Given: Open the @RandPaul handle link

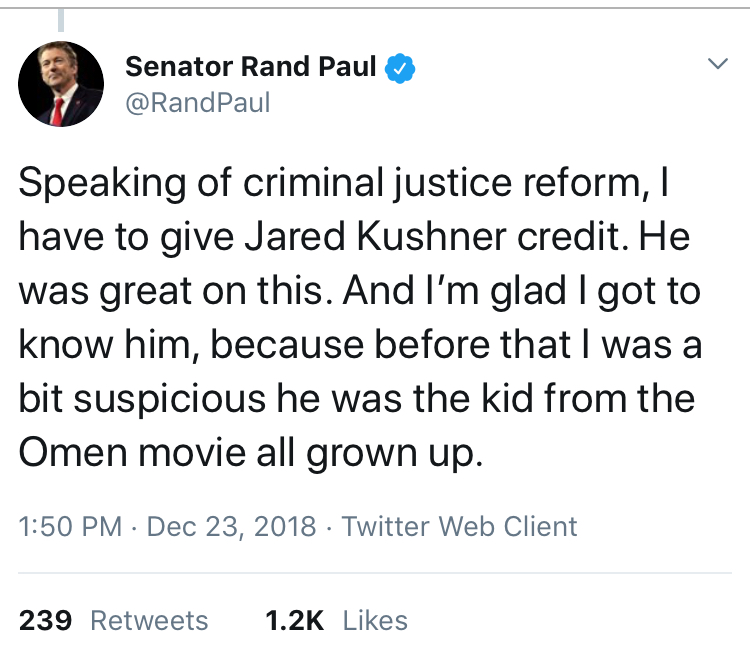Looking at the screenshot, I should click(197, 102).
